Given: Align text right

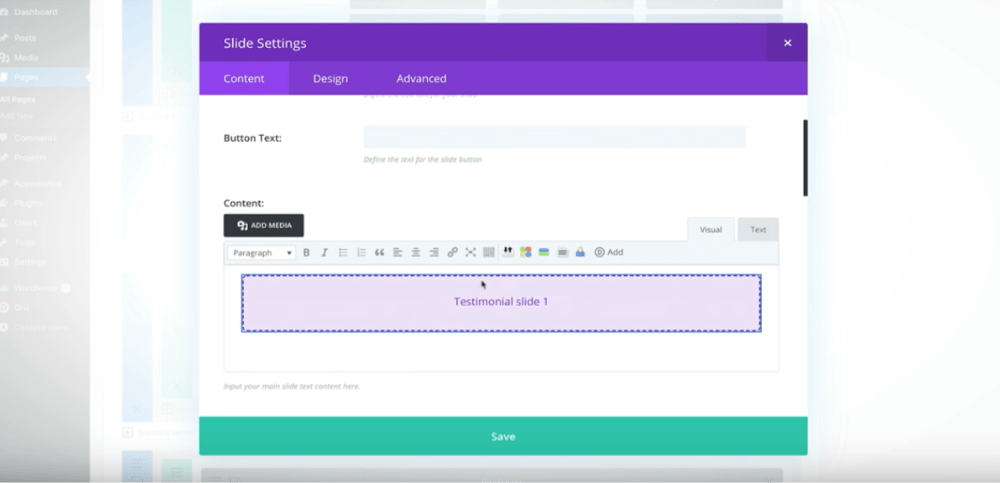Looking at the screenshot, I should [x=434, y=253].
